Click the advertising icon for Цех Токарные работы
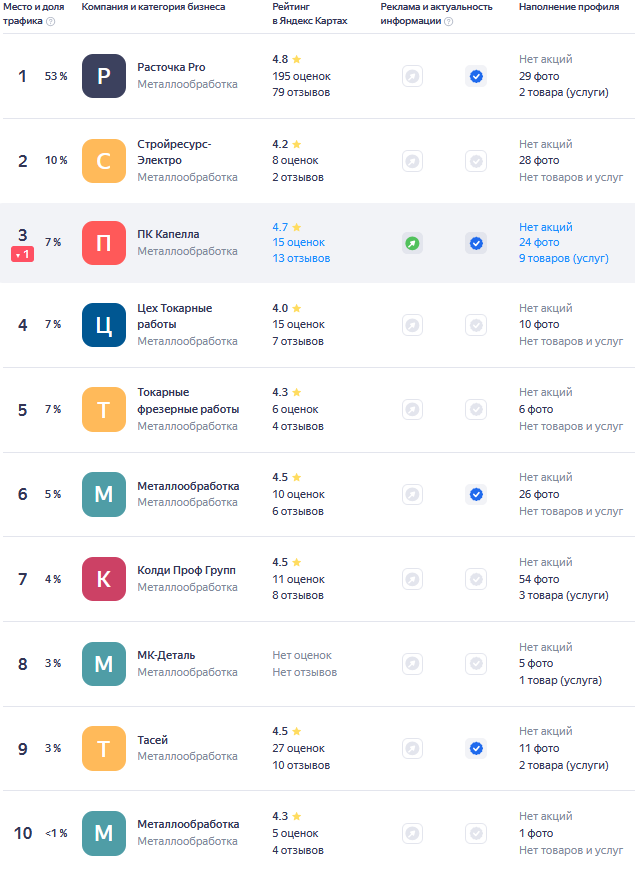 413,325
